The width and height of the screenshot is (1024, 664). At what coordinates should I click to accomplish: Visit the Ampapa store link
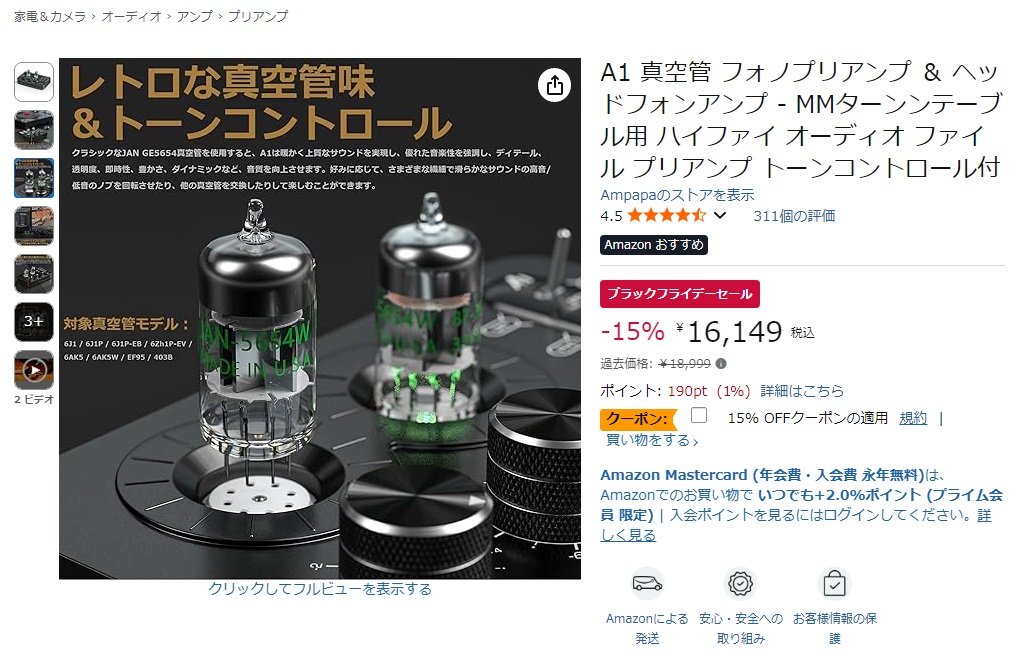tap(677, 195)
